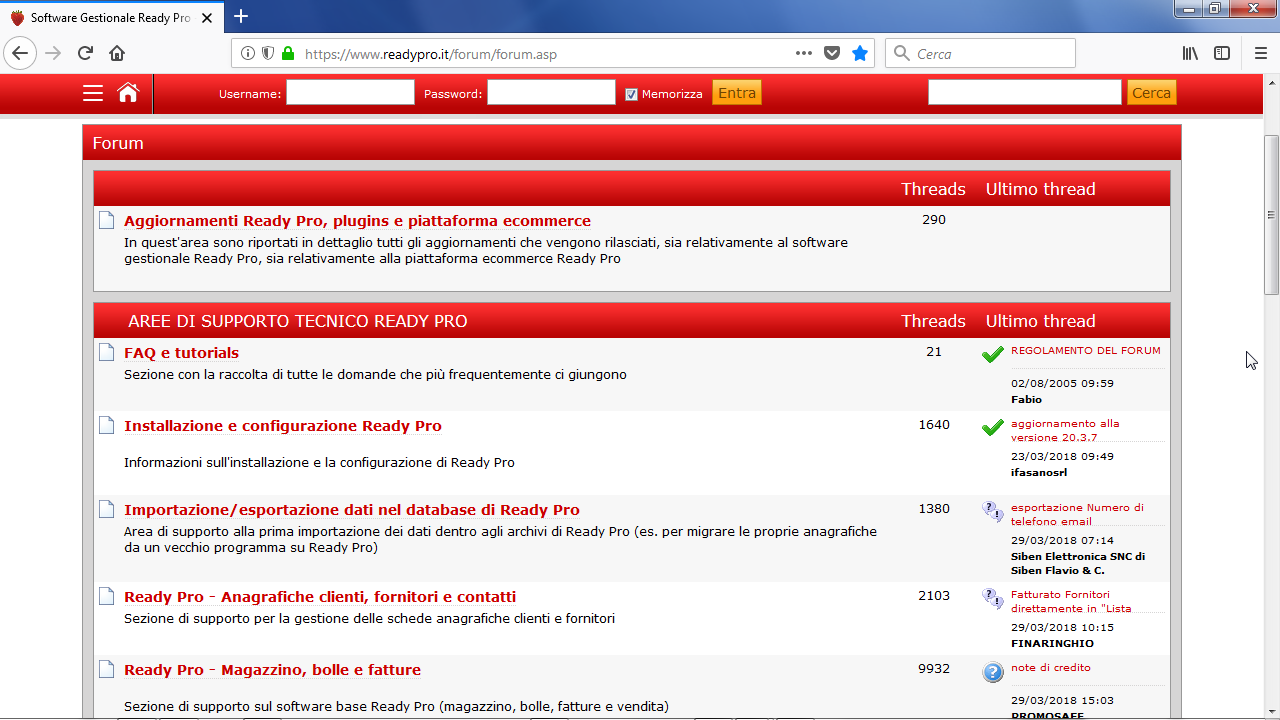Click the browser Cerca search box
This screenshot has height=720, width=1280.
pyautogui.click(x=980, y=53)
